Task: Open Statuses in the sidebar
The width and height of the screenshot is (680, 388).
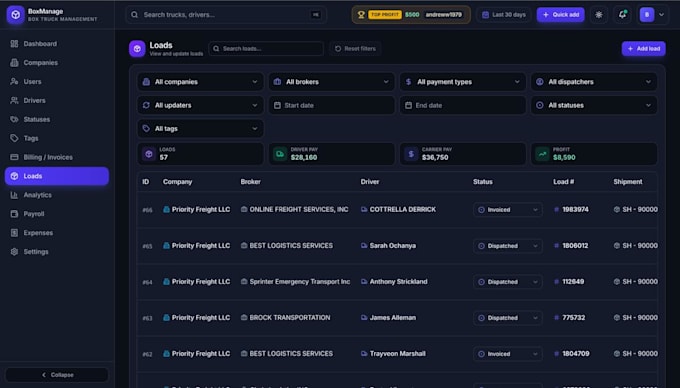Action: [57, 119]
